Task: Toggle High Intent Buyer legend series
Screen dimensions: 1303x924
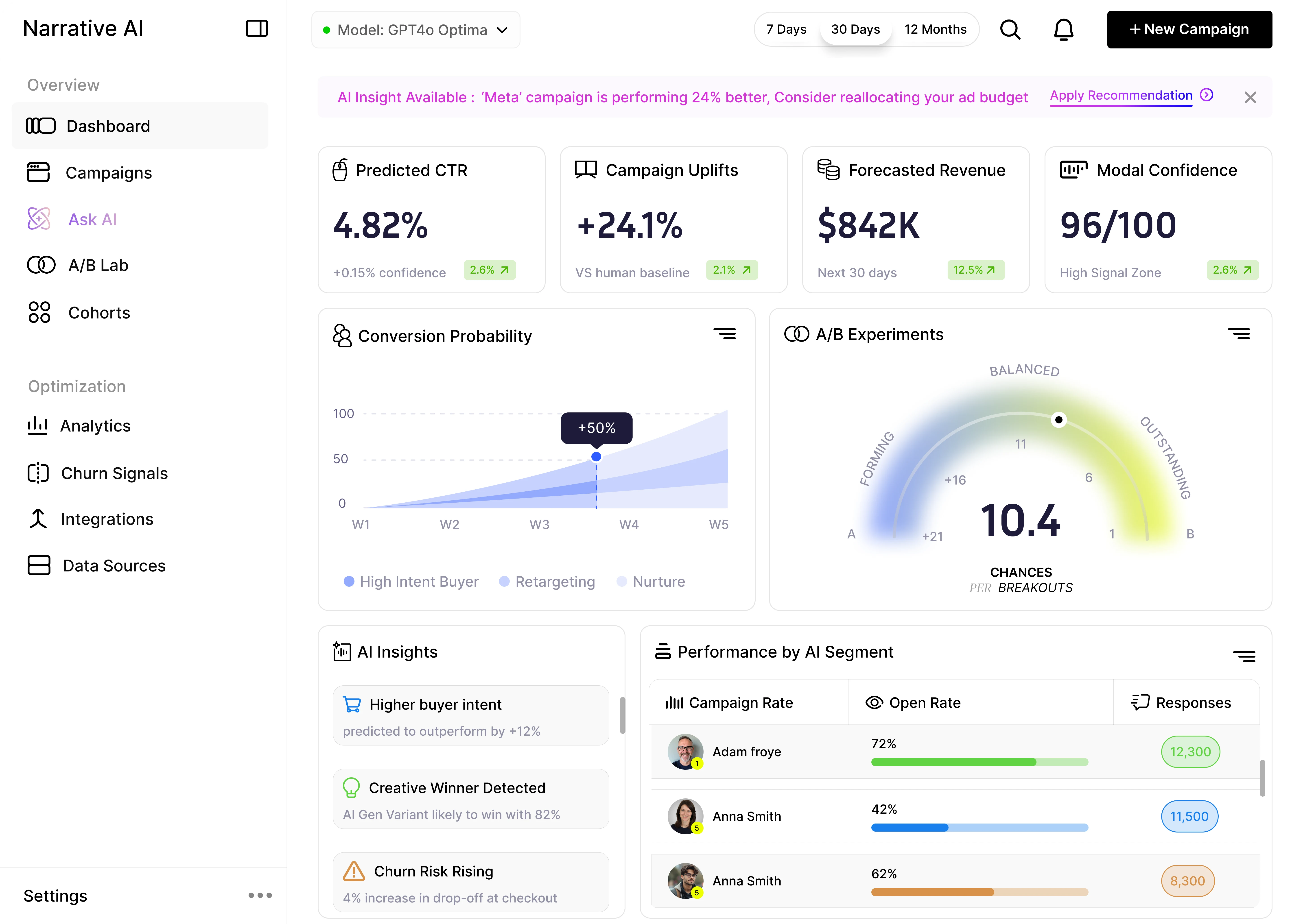Action: point(411,582)
